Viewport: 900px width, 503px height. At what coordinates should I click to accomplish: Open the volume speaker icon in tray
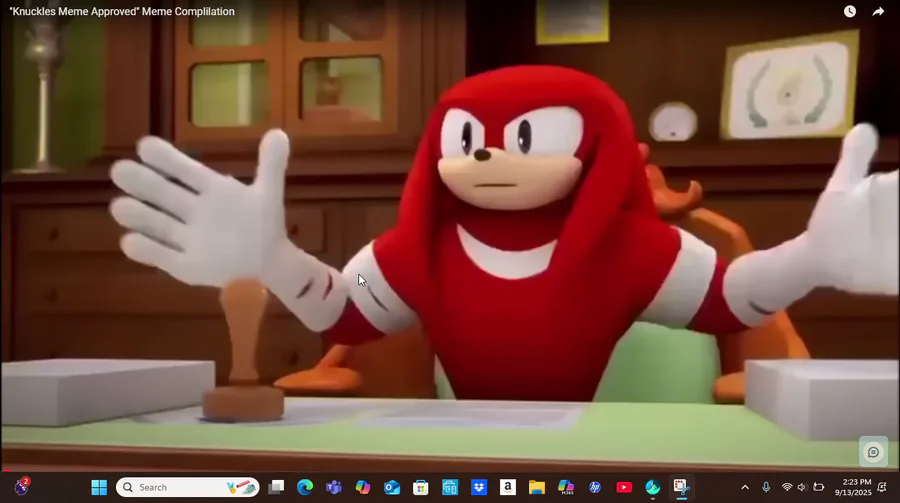802,487
